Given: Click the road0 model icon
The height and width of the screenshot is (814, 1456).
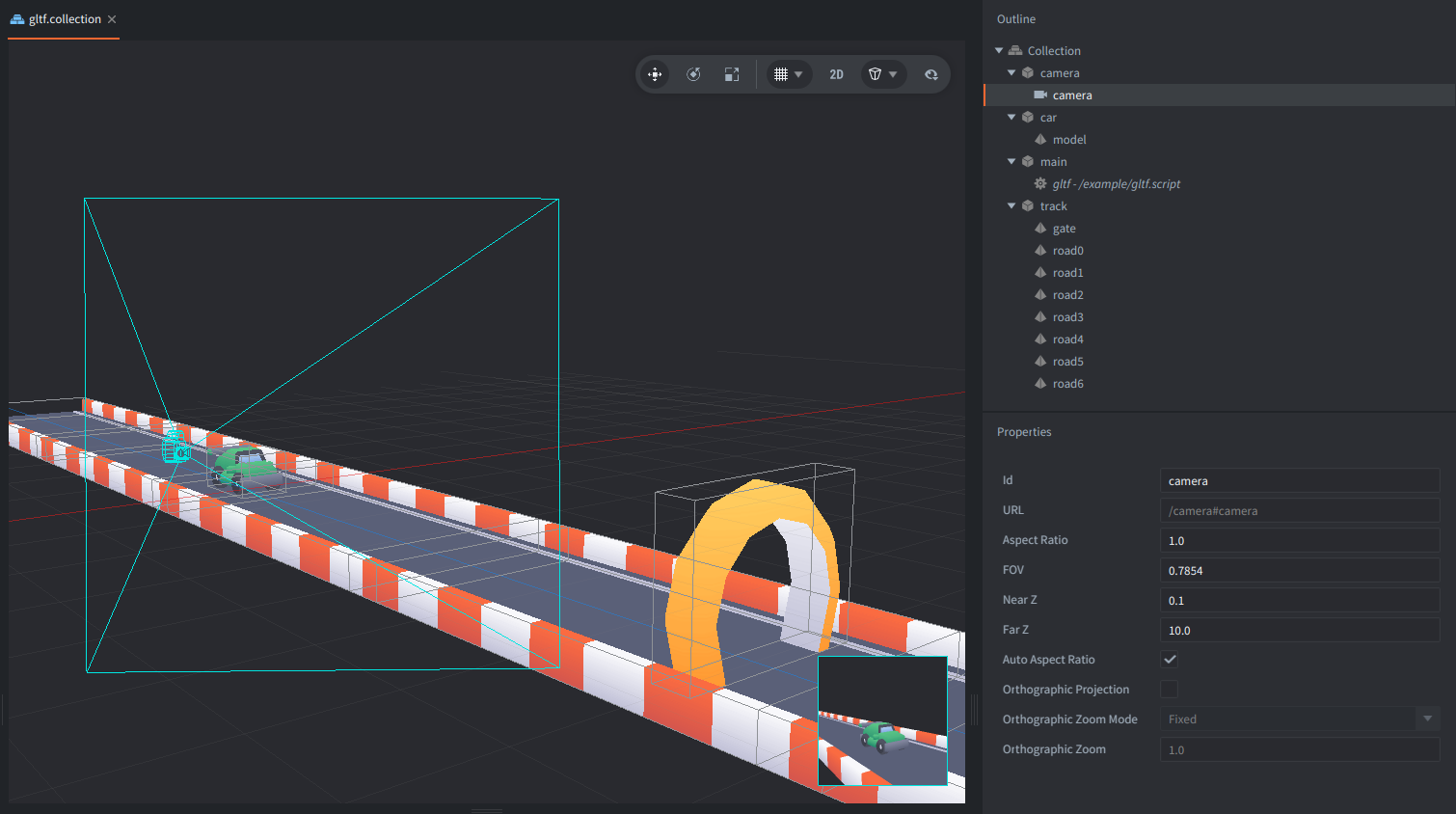Looking at the screenshot, I should point(1040,251).
